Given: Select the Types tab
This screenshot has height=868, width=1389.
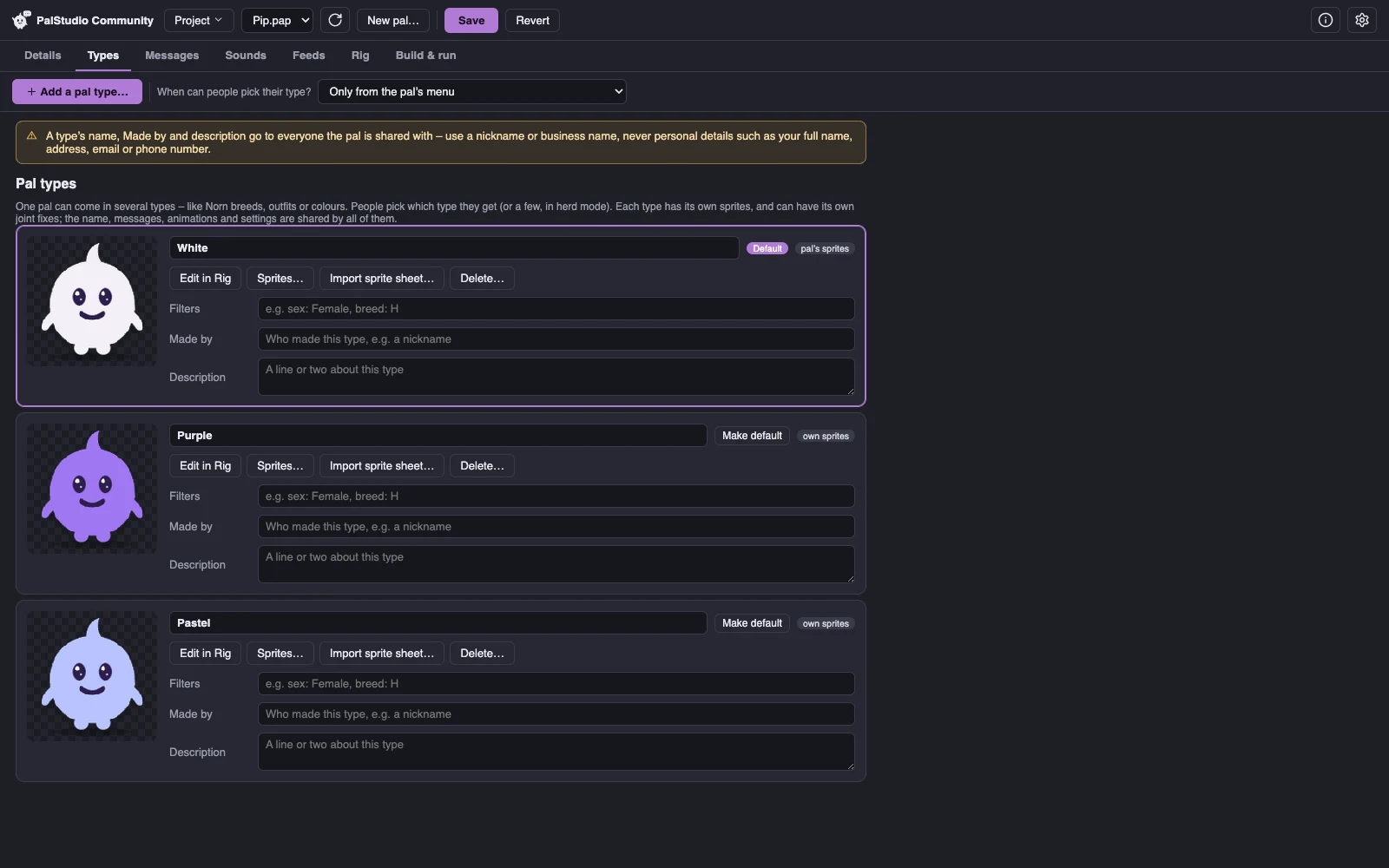Looking at the screenshot, I should pos(103,56).
